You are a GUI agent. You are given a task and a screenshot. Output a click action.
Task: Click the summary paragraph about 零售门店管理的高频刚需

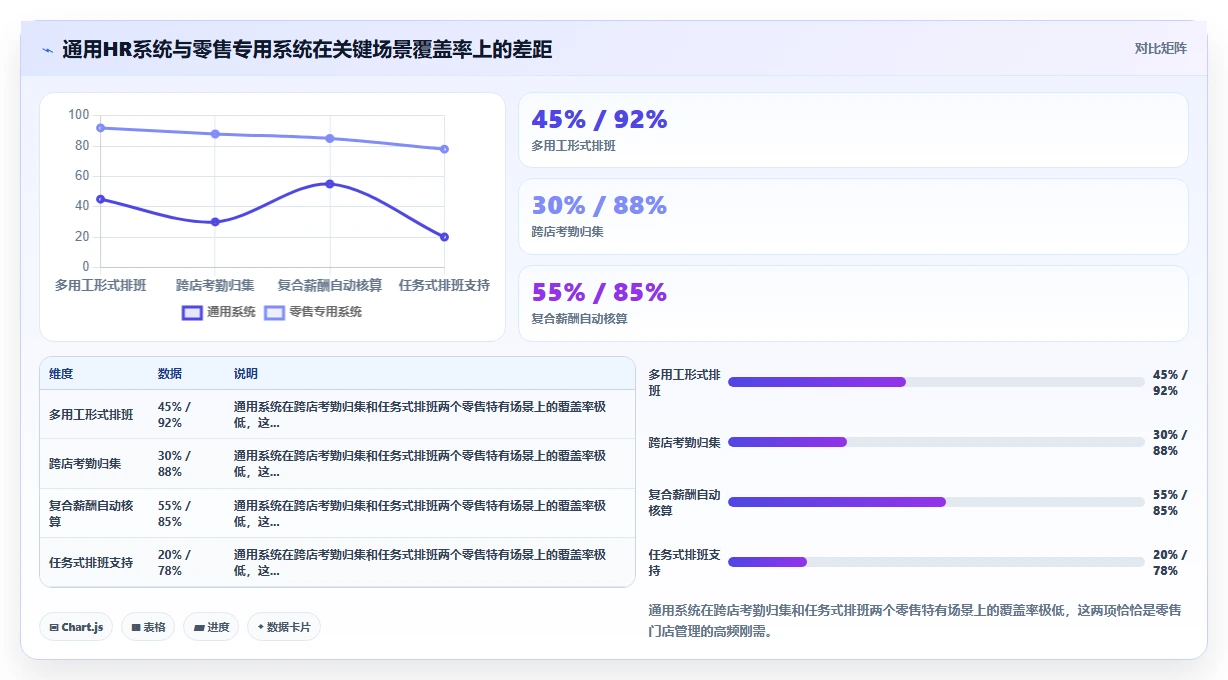915,621
